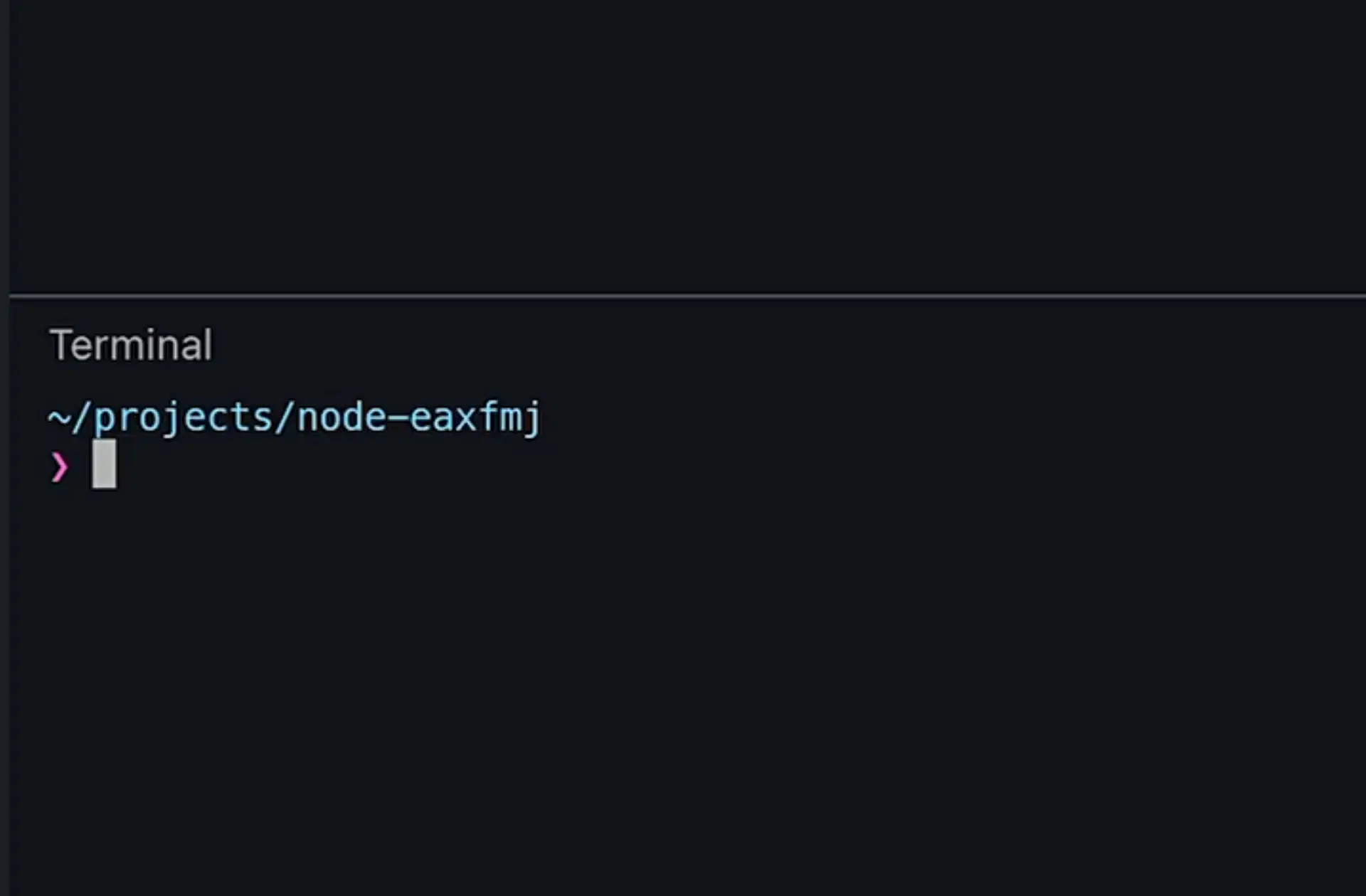Click the ~/projects/node-eaxfmj path line
This screenshot has width=1366, height=896.
[x=295, y=417]
